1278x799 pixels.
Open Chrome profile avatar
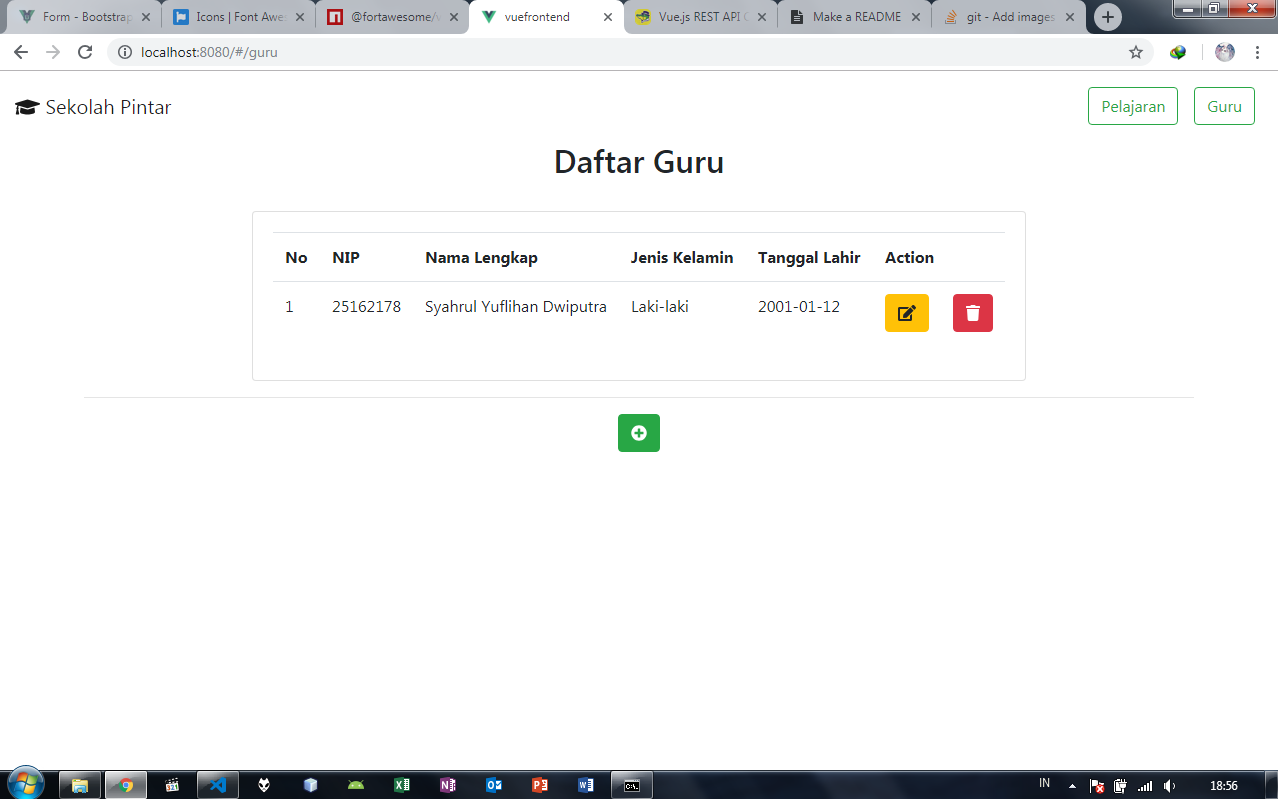[x=1224, y=52]
